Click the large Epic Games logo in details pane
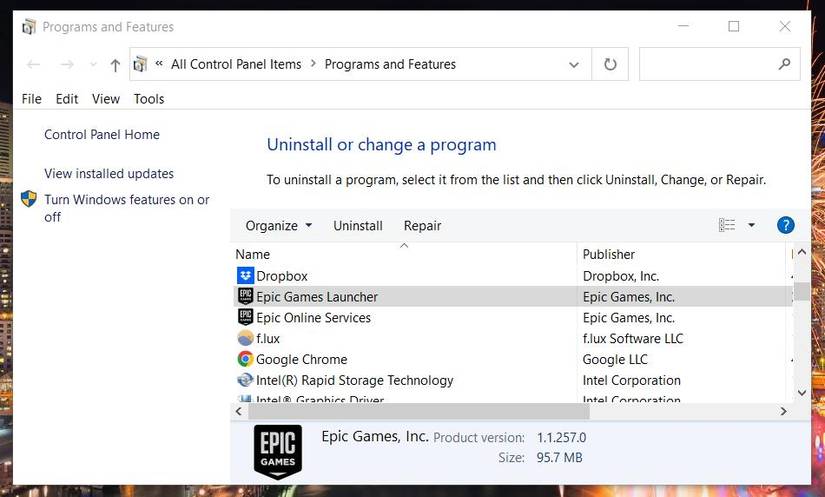The height and width of the screenshot is (497, 825). (278, 452)
